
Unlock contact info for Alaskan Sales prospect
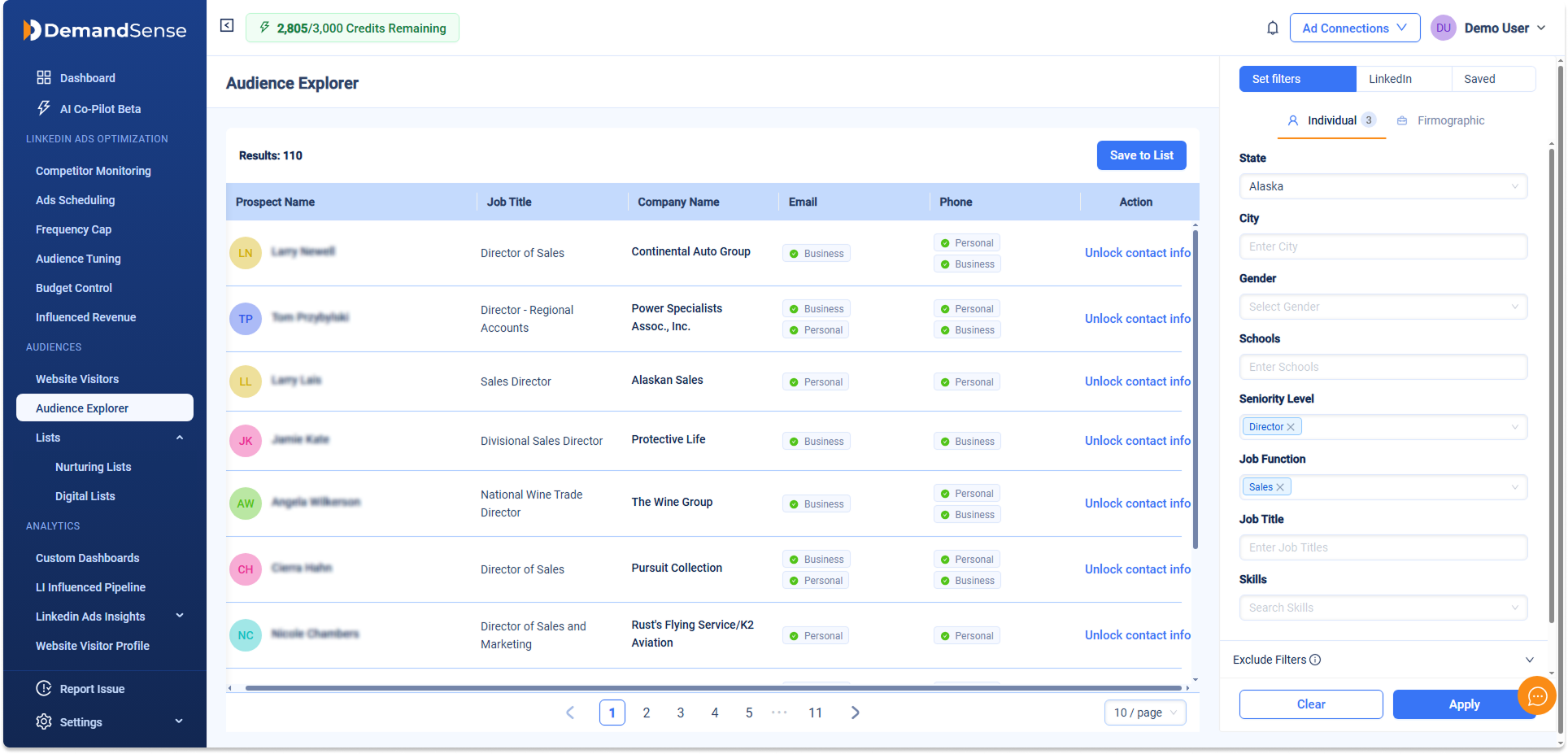[x=1137, y=381]
